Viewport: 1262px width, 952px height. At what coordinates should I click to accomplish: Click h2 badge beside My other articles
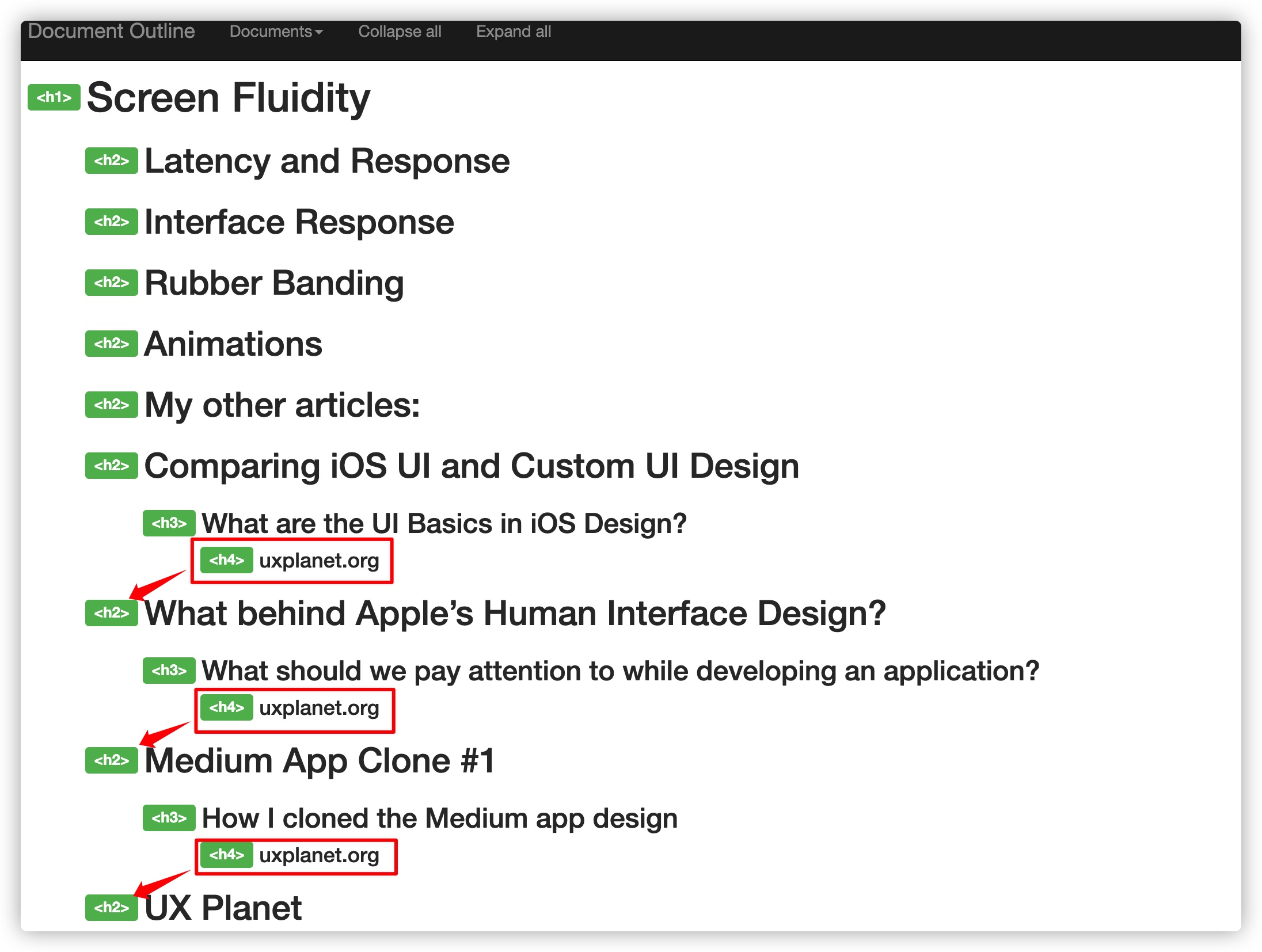112,405
